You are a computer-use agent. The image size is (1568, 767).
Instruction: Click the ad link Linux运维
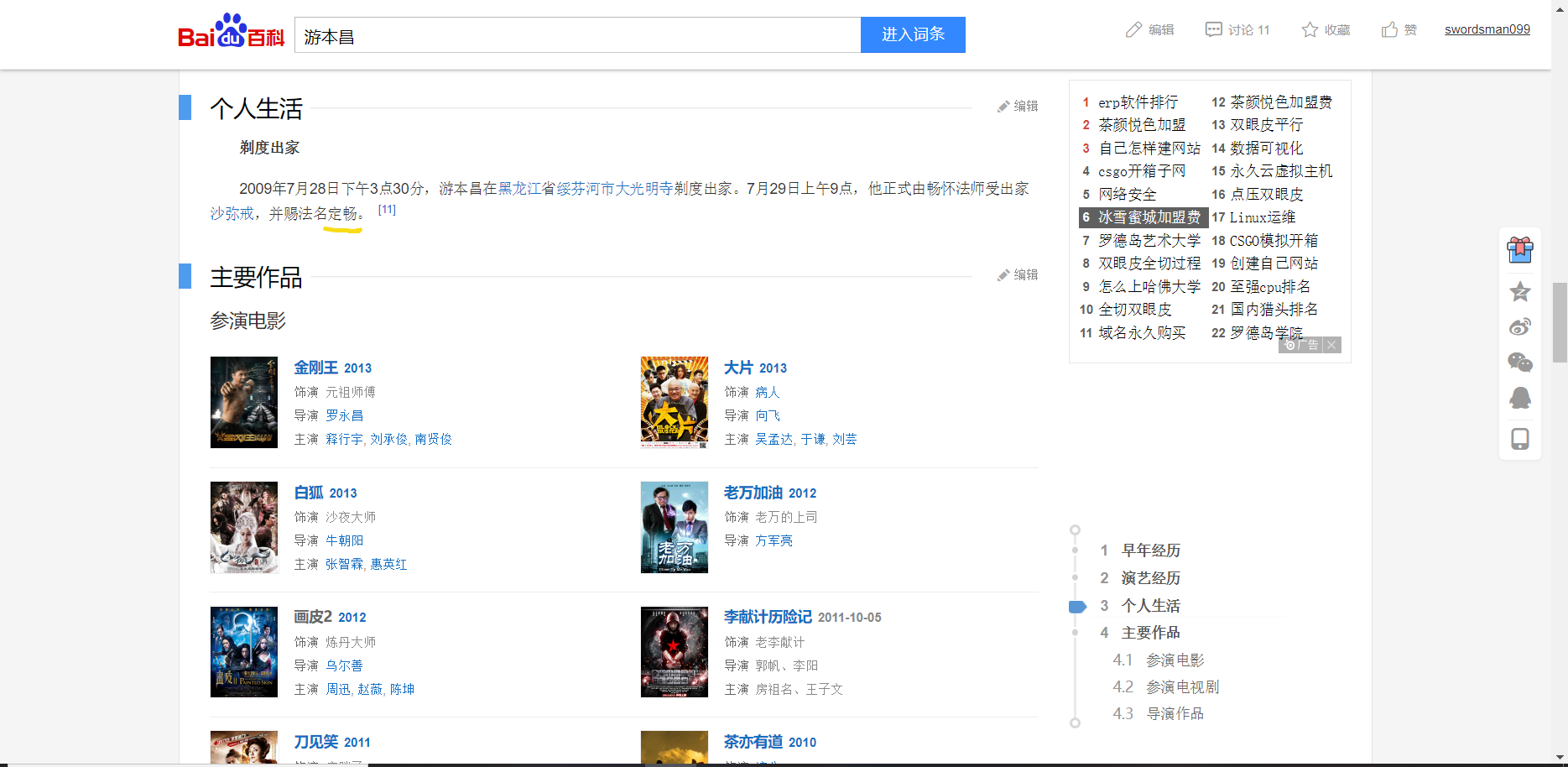click(1263, 217)
